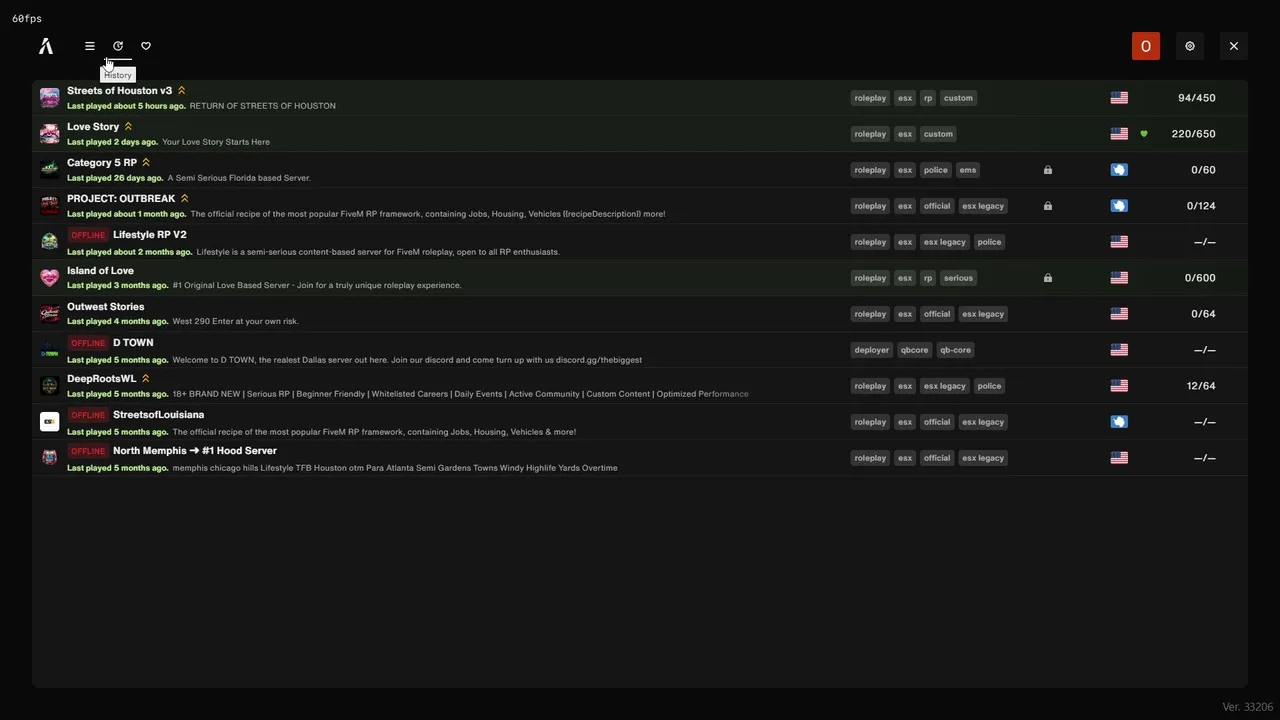Click the 'police' tag on DeepRootsWL row

[x=989, y=386]
